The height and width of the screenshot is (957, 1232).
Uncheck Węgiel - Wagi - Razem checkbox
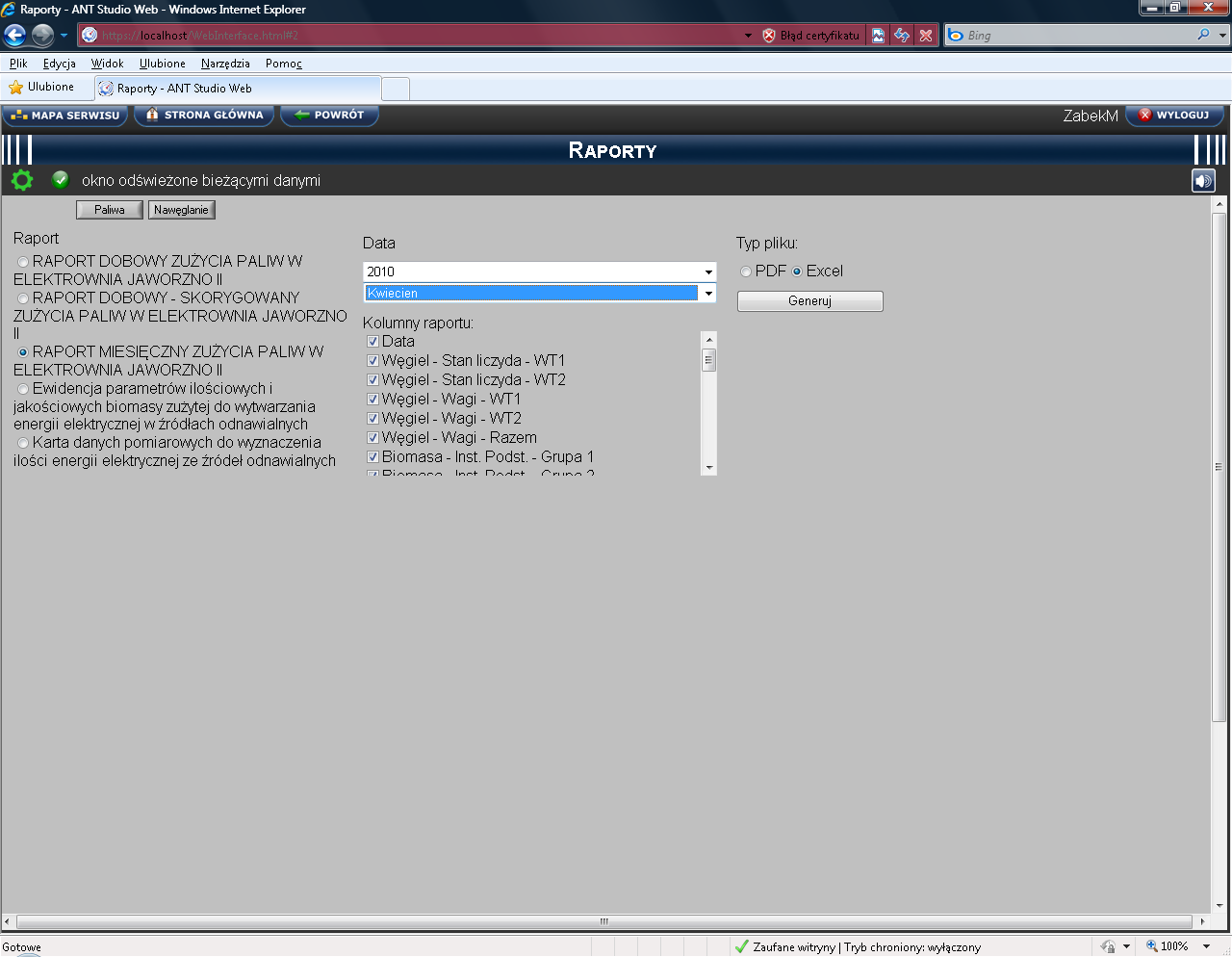point(372,438)
